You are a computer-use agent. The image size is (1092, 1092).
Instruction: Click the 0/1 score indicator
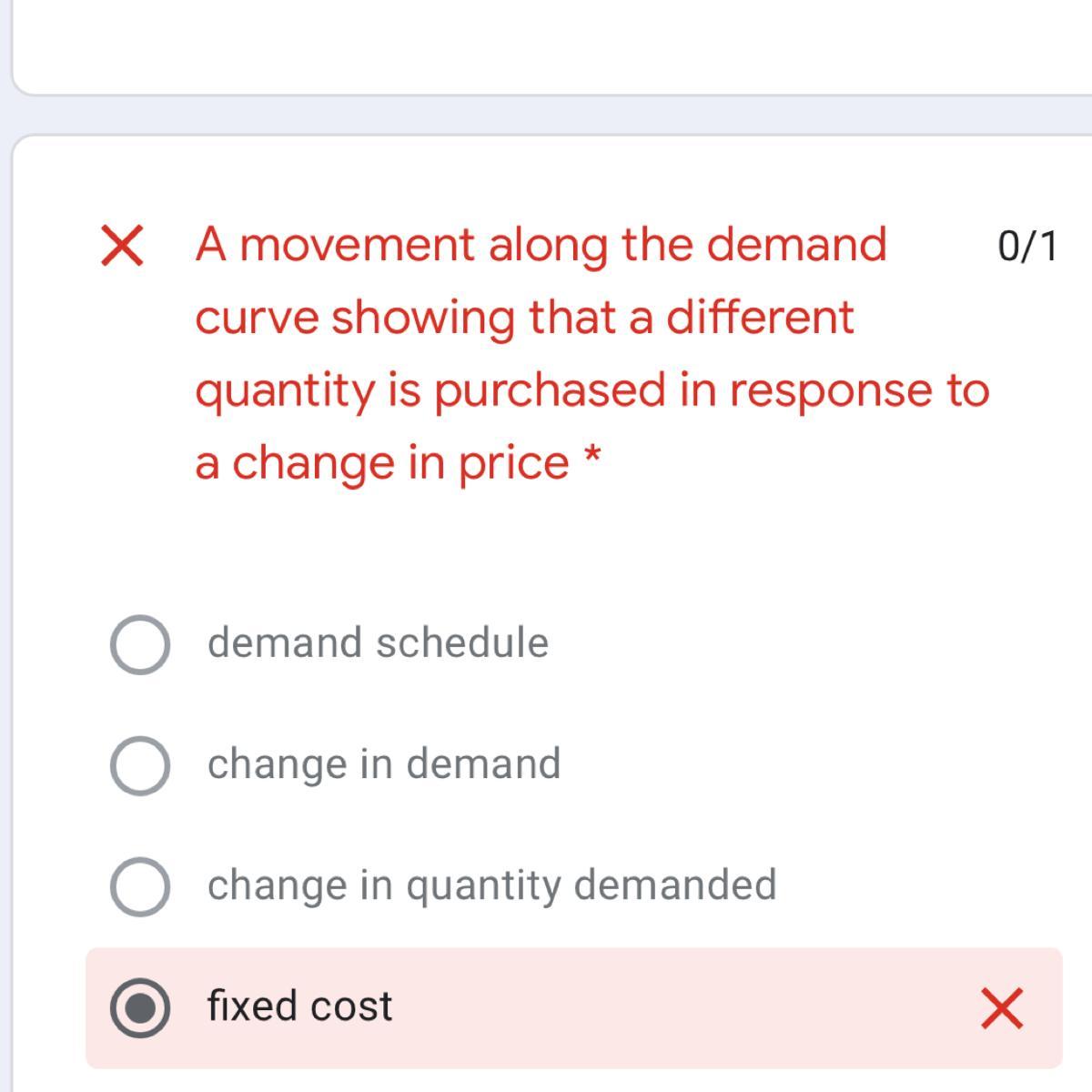tap(1027, 247)
